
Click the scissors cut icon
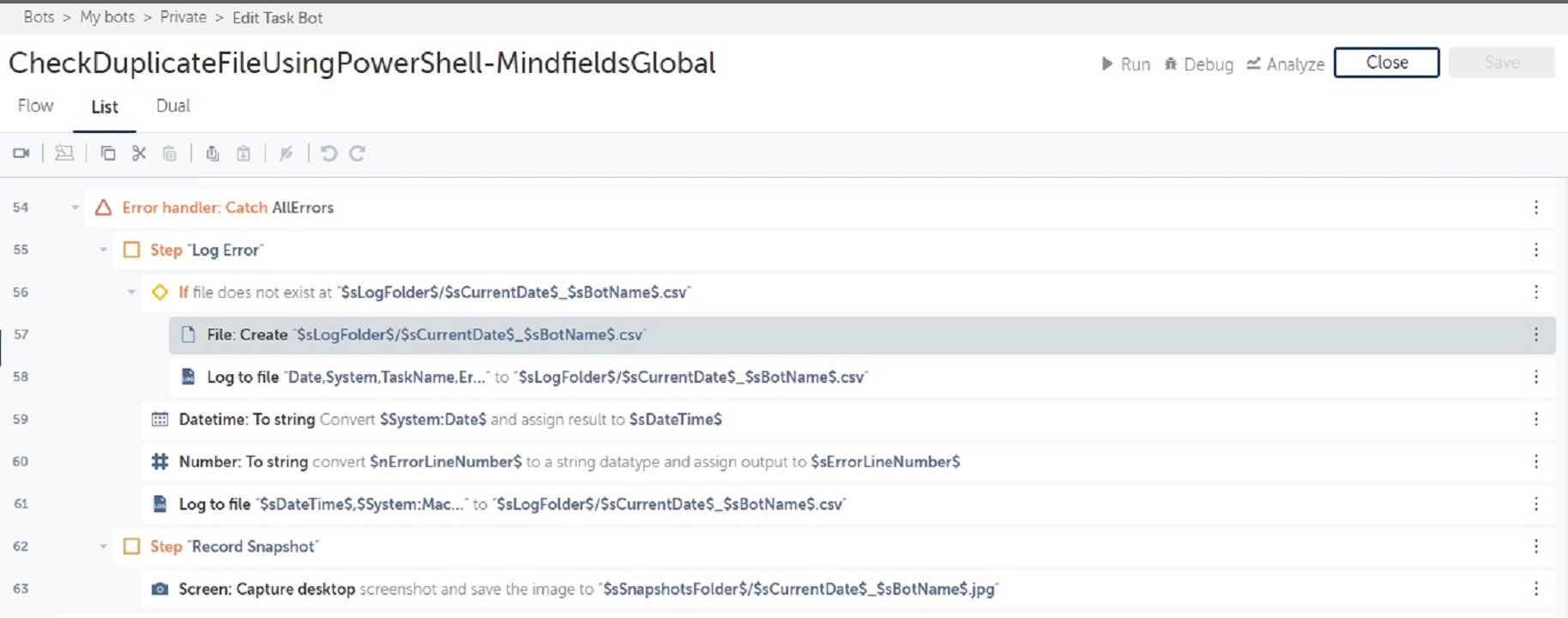click(139, 154)
